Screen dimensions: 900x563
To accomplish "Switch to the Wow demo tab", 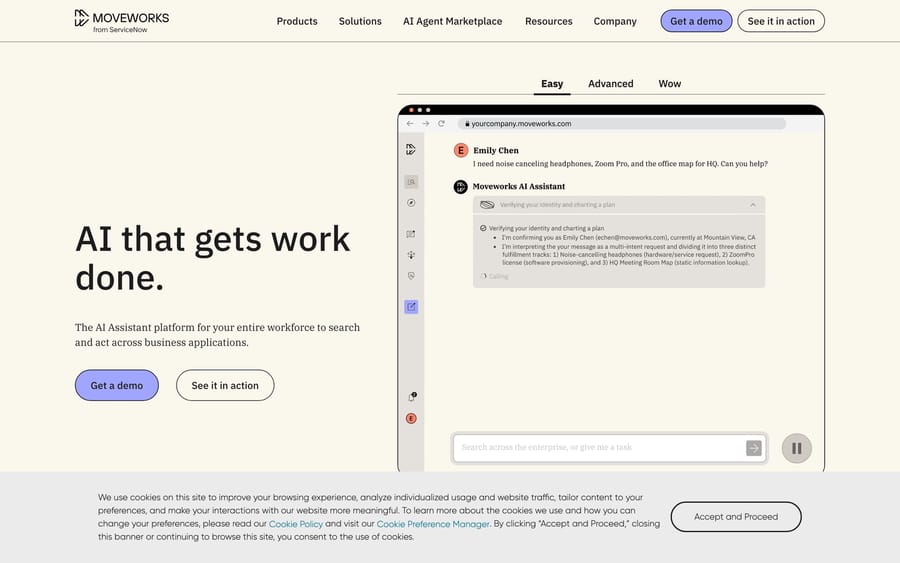I will tap(669, 84).
